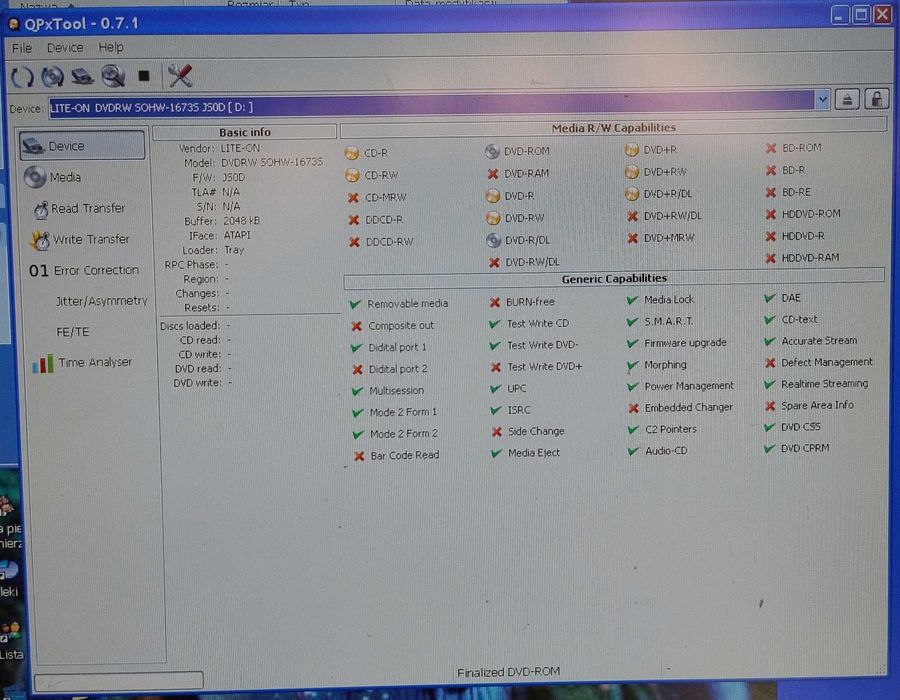Click the Basic info panel header
Image resolution: width=900 pixels, height=700 pixels.
[x=245, y=132]
